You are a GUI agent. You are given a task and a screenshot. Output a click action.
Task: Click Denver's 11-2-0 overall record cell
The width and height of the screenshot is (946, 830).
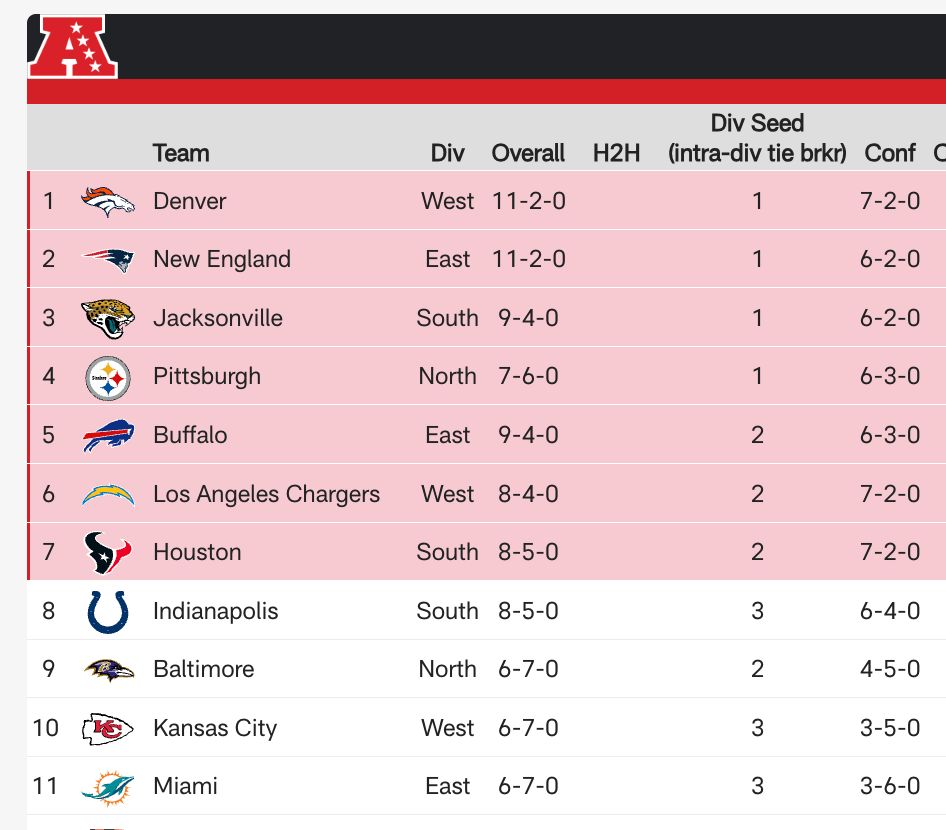528,201
